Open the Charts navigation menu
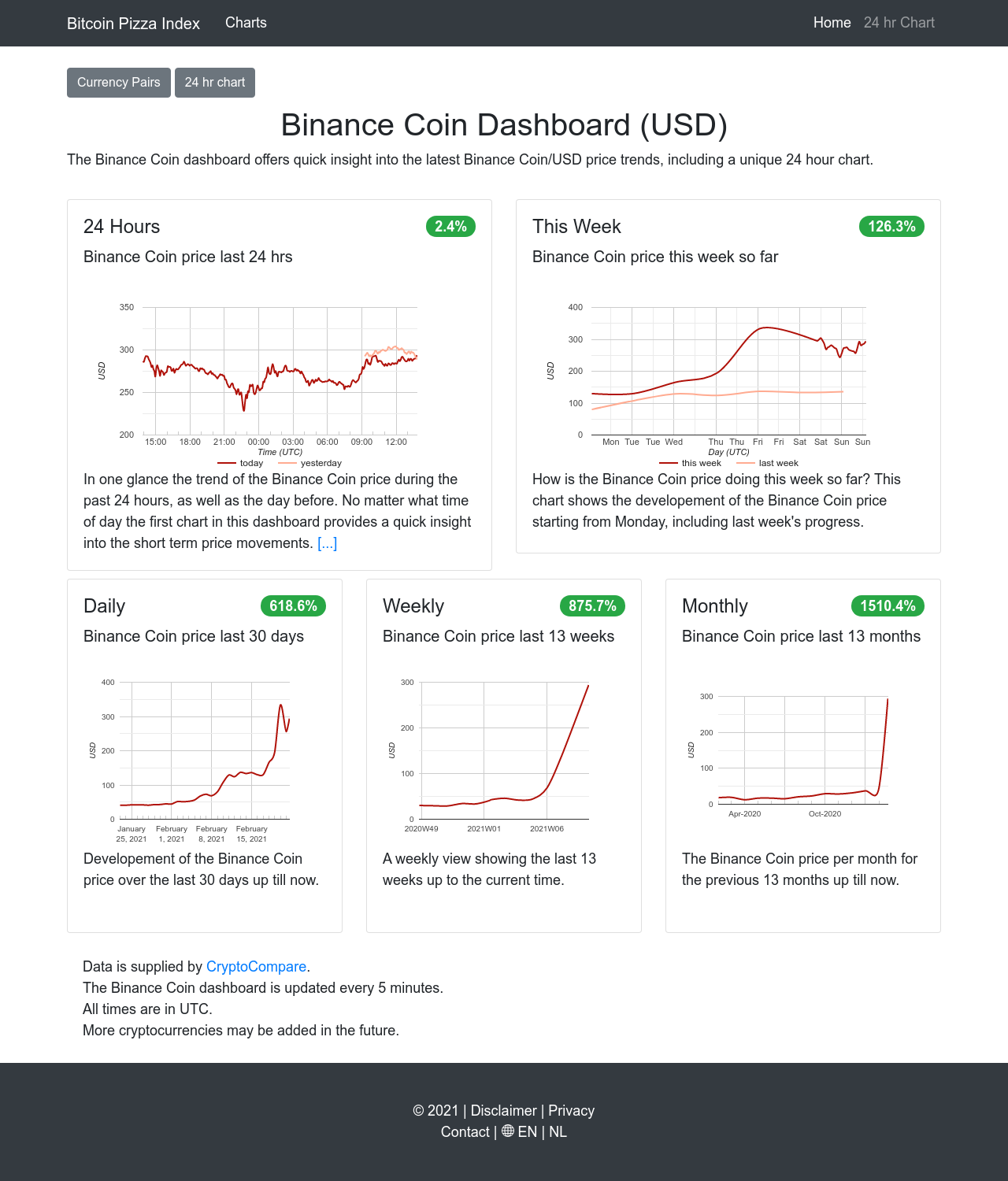Viewport: 1008px width, 1181px height. tap(245, 23)
